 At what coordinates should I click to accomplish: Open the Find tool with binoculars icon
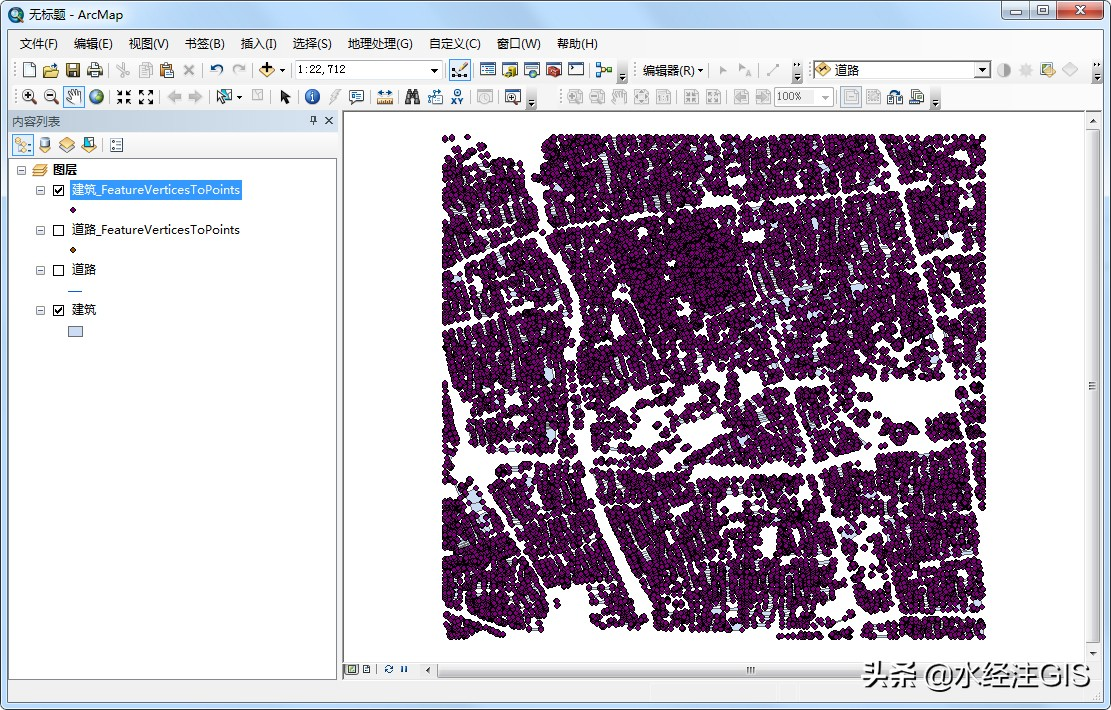[411, 96]
